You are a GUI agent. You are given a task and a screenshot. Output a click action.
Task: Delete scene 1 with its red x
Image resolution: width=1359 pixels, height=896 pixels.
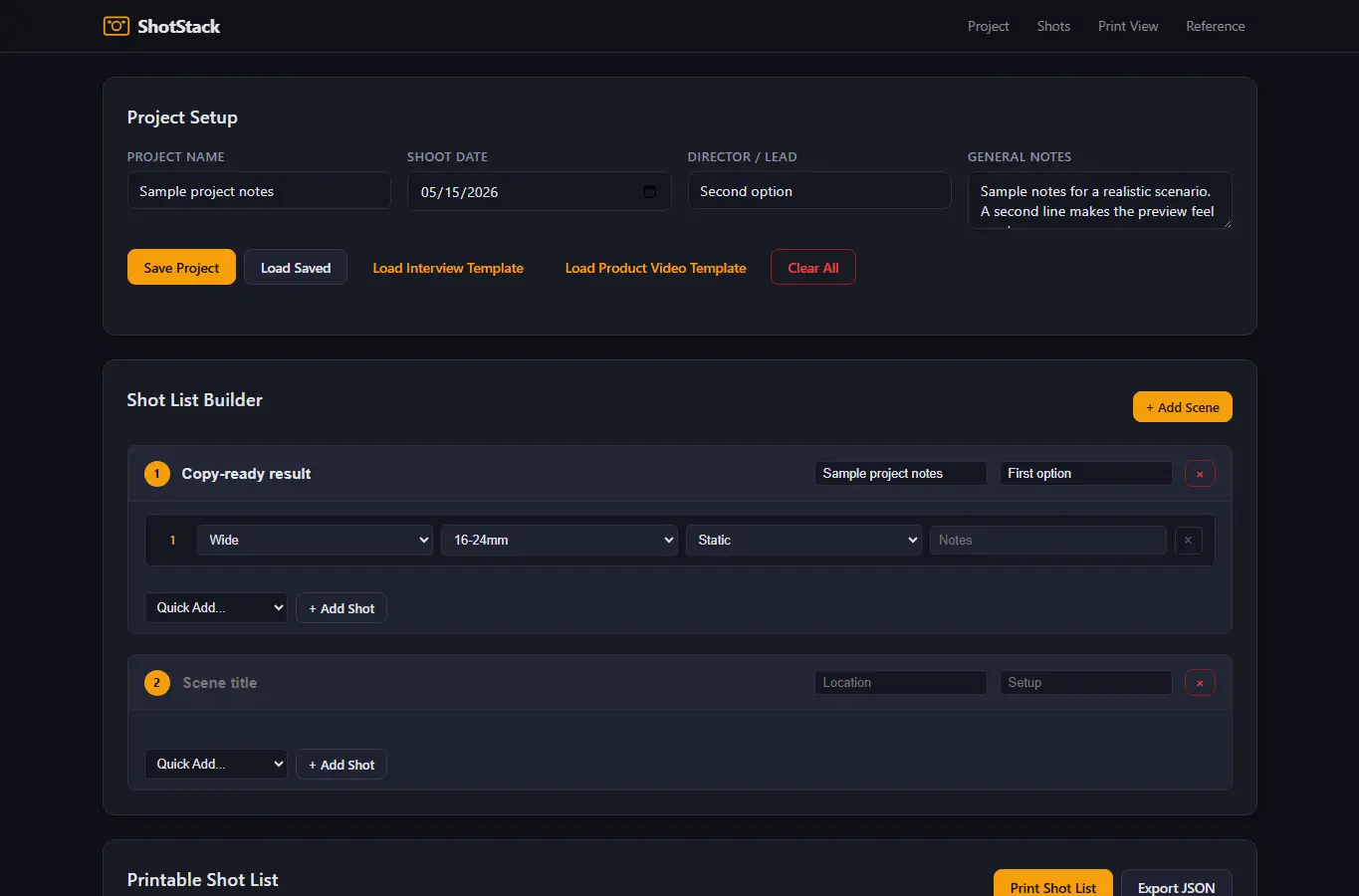click(x=1200, y=474)
